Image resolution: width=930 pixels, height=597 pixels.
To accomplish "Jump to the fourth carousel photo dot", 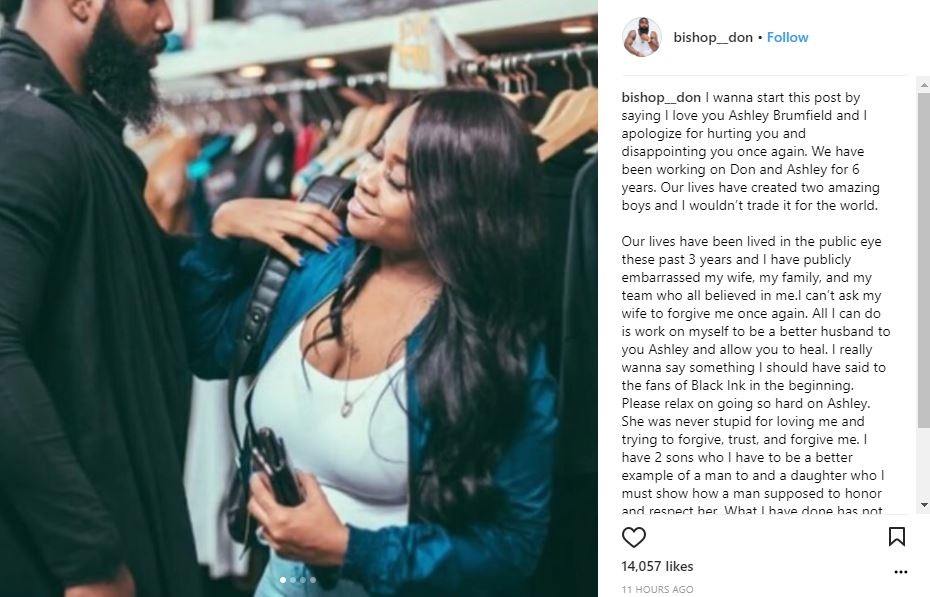I will tap(313, 580).
